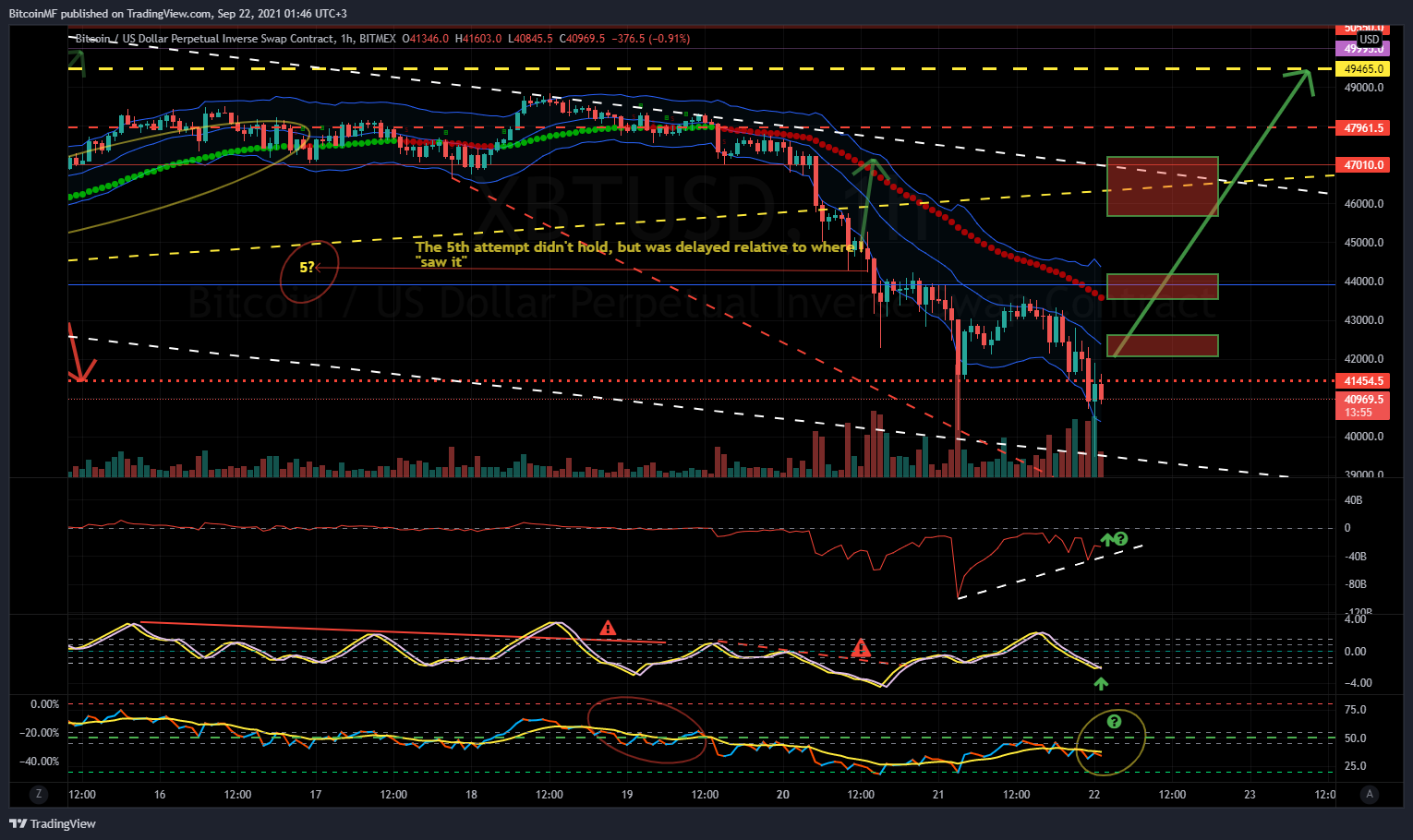Click the 13:55 bar countdown label
Image resolution: width=1413 pixels, height=840 pixels.
click(1359, 413)
